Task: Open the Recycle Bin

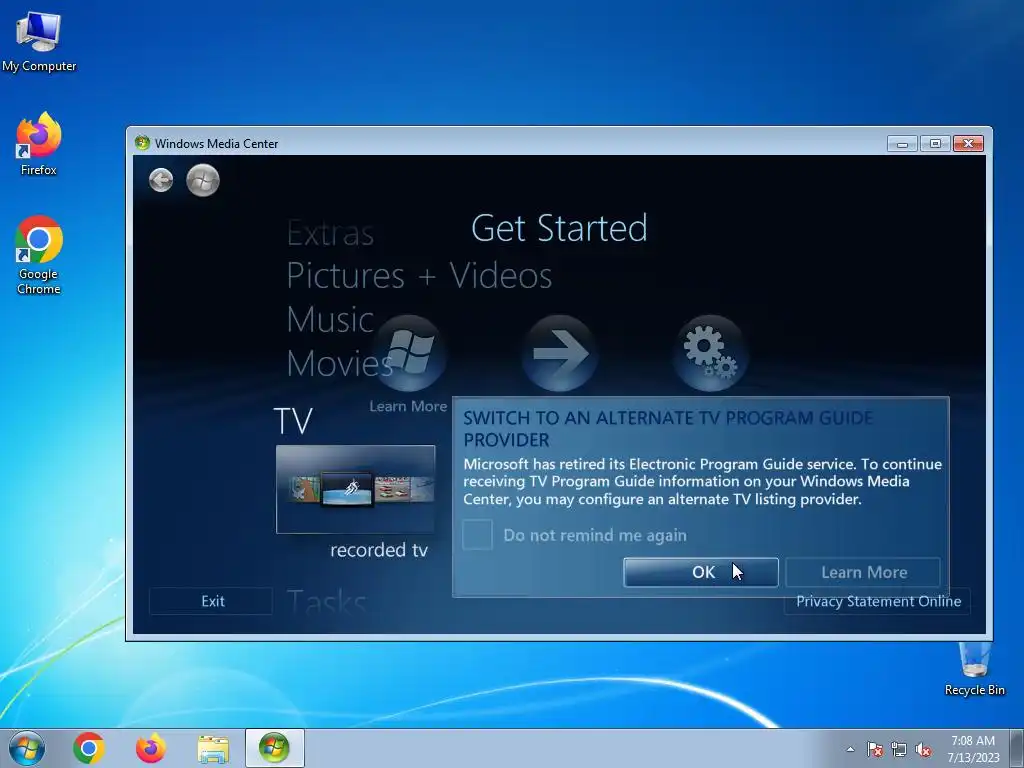Action: (974, 669)
